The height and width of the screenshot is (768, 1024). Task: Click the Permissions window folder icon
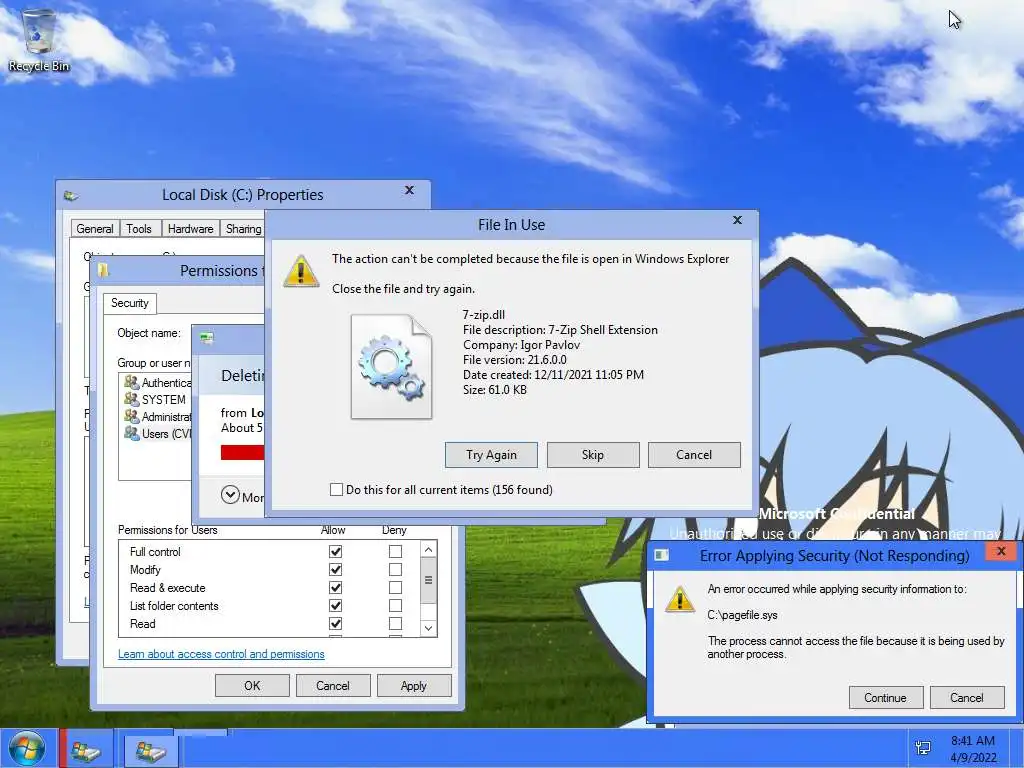coord(103,270)
